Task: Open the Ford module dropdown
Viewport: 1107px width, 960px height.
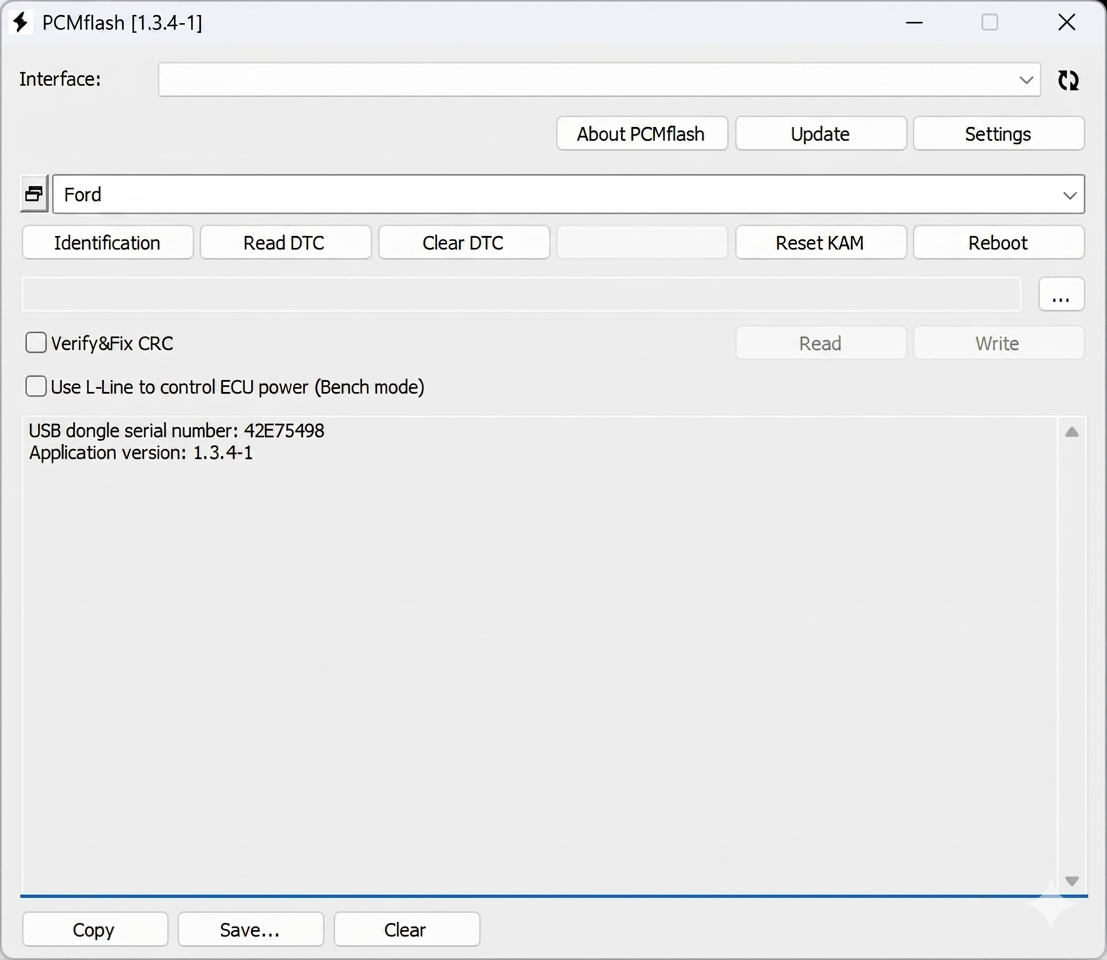Action: click(x=1070, y=195)
